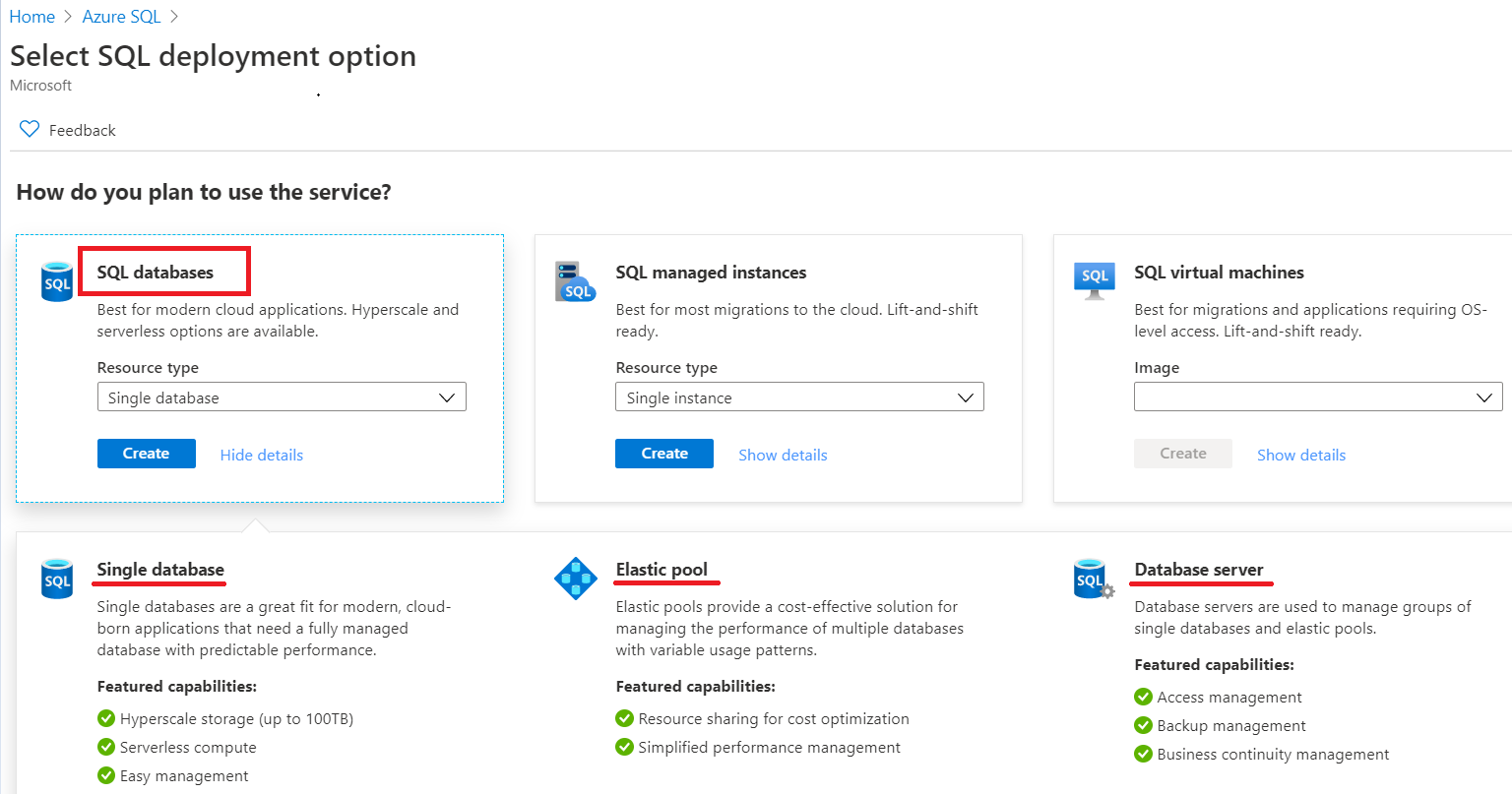Viewport: 1512px width, 794px height.
Task: Click the Database server gear icon
Action: click(x=1107, y=590)
